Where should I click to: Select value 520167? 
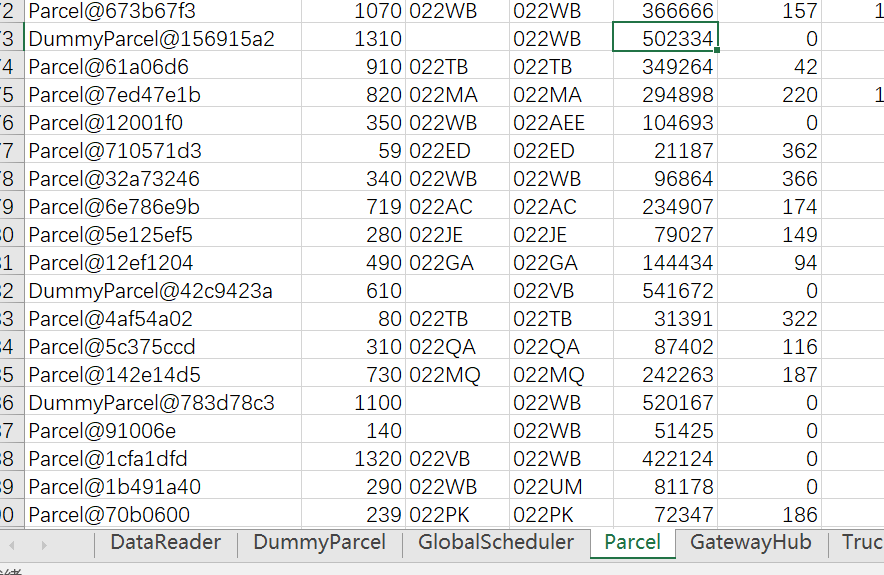point(665,401)
